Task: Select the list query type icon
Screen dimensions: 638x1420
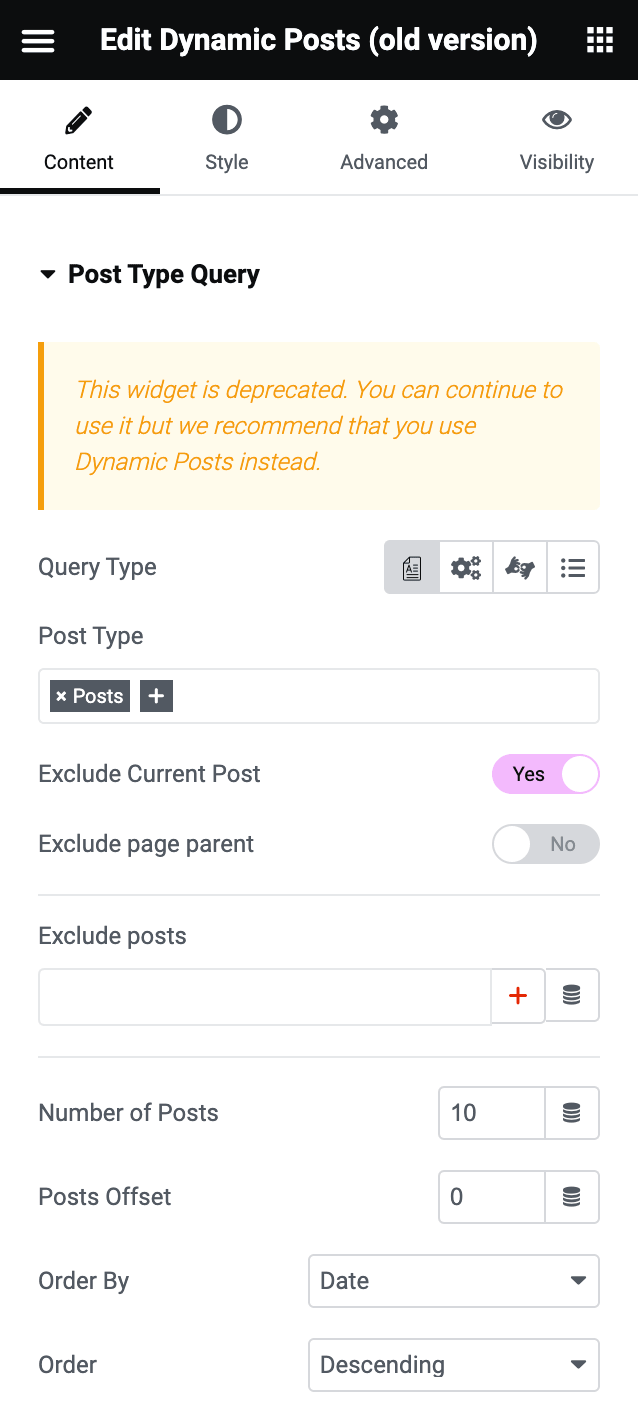Action: pyautogui.click(x=573, y=567)
